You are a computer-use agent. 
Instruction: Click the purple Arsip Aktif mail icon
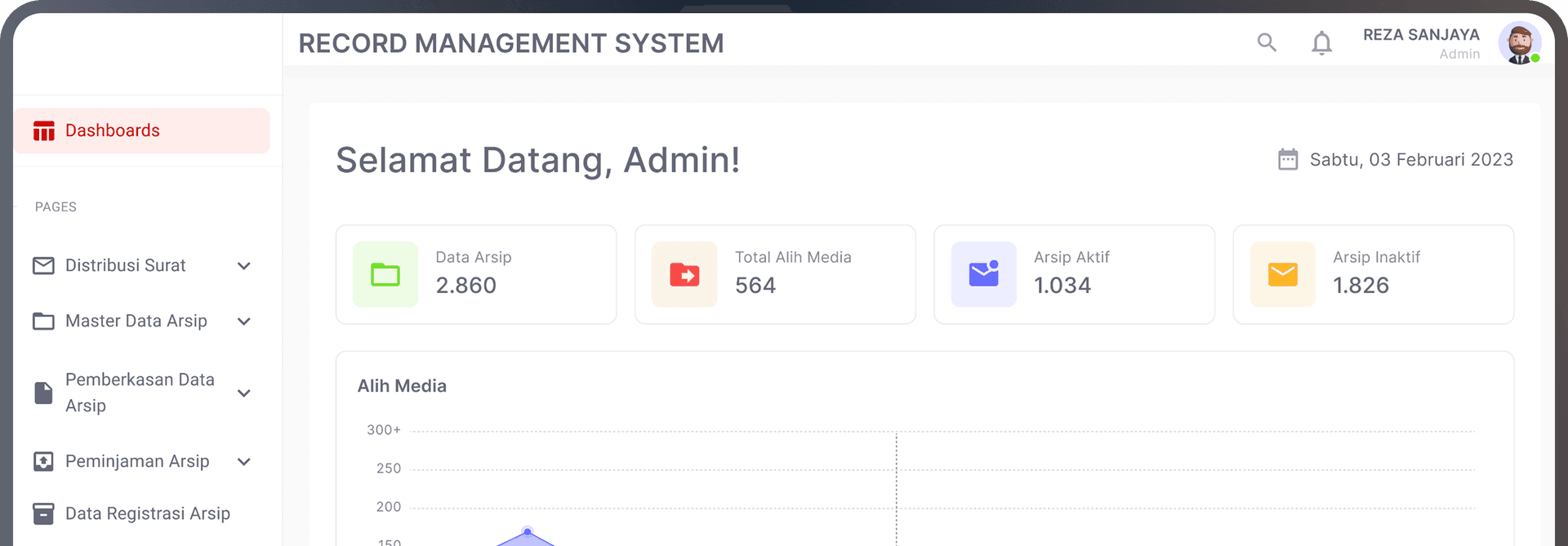(x=984, y=274)
